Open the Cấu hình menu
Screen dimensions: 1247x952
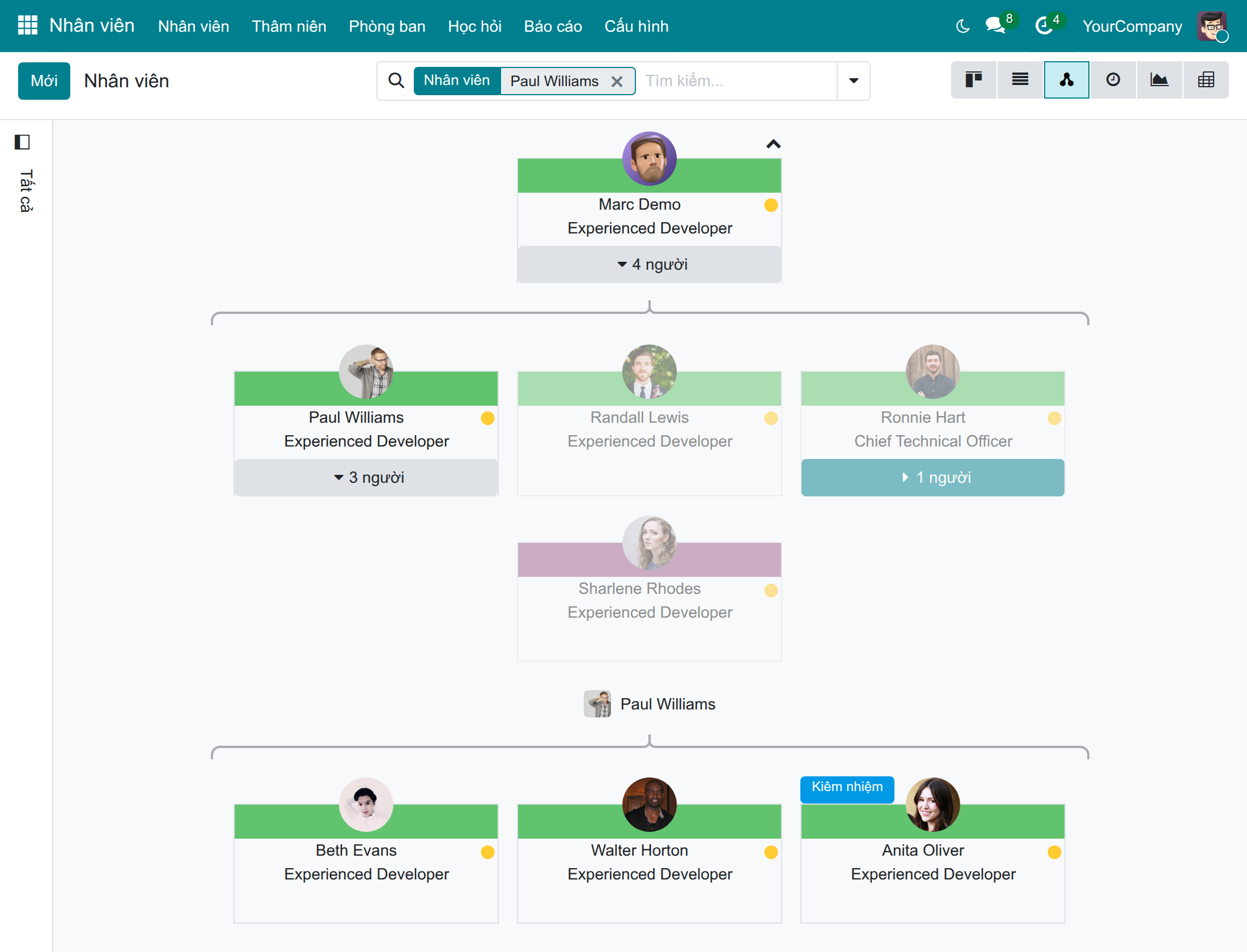tap(637, 26)
